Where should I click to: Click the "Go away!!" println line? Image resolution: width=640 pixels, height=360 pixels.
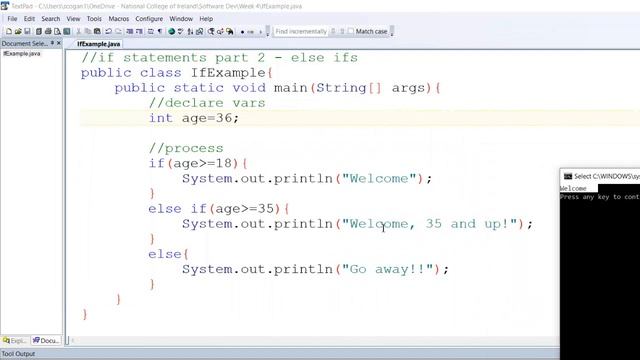315,269
